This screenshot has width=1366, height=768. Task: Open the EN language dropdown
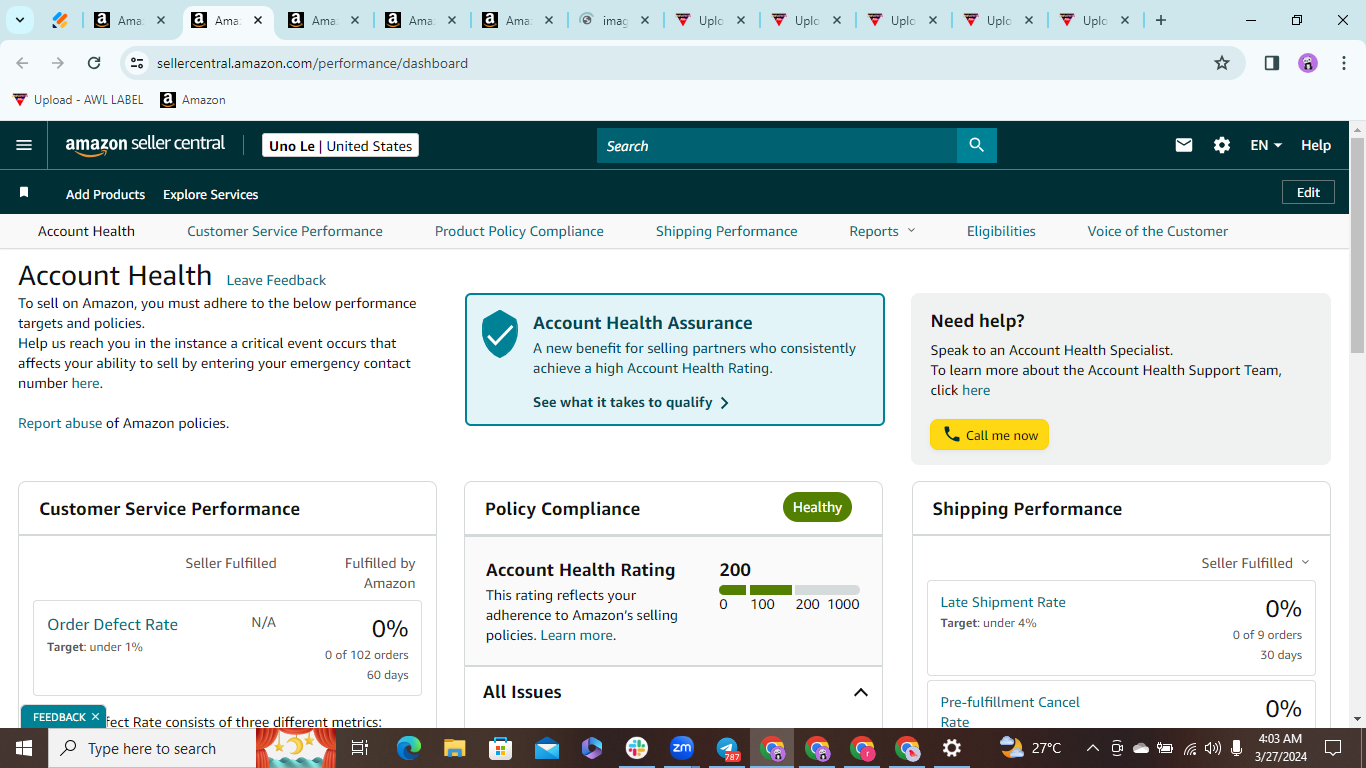(x=1266, y=145)
